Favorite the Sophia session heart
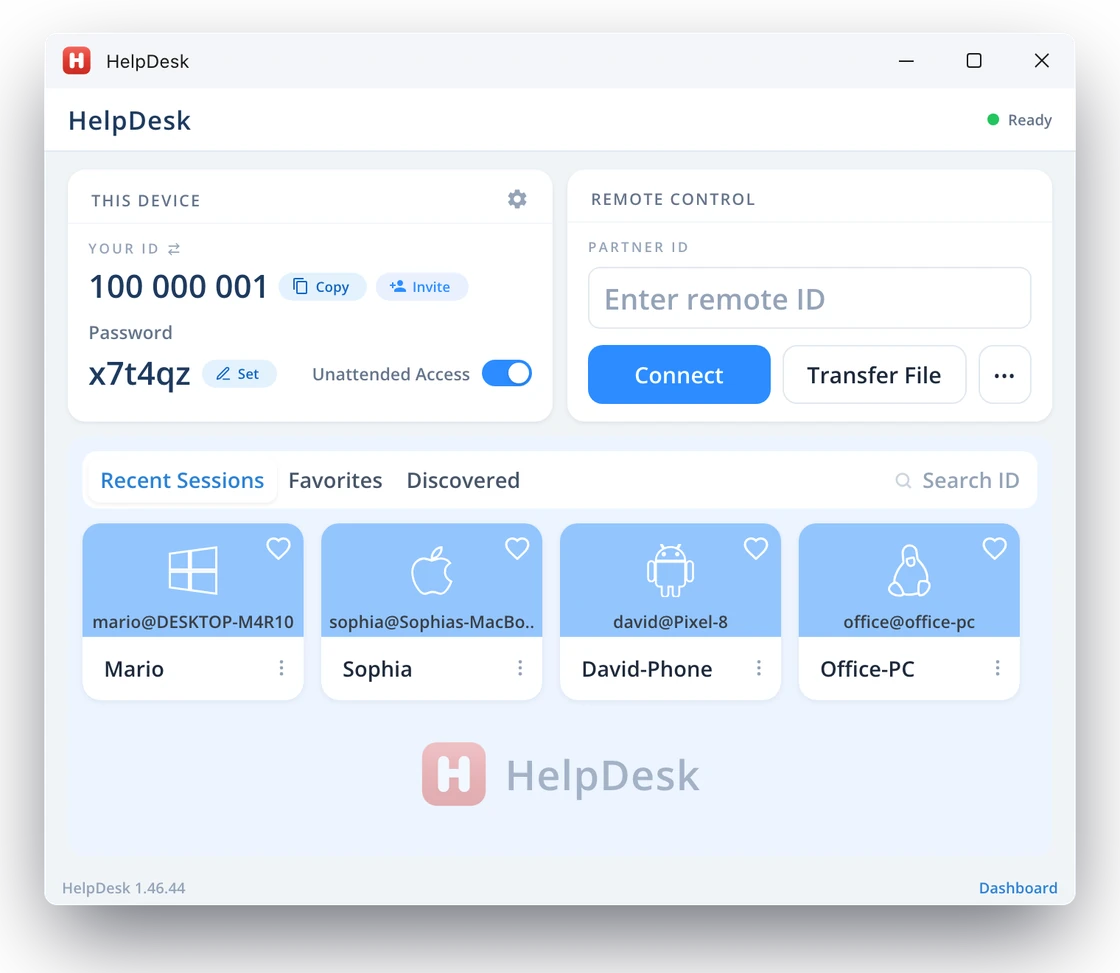Image resolution: width=1120 pixels, height=973 pixels. coord(517,549)
